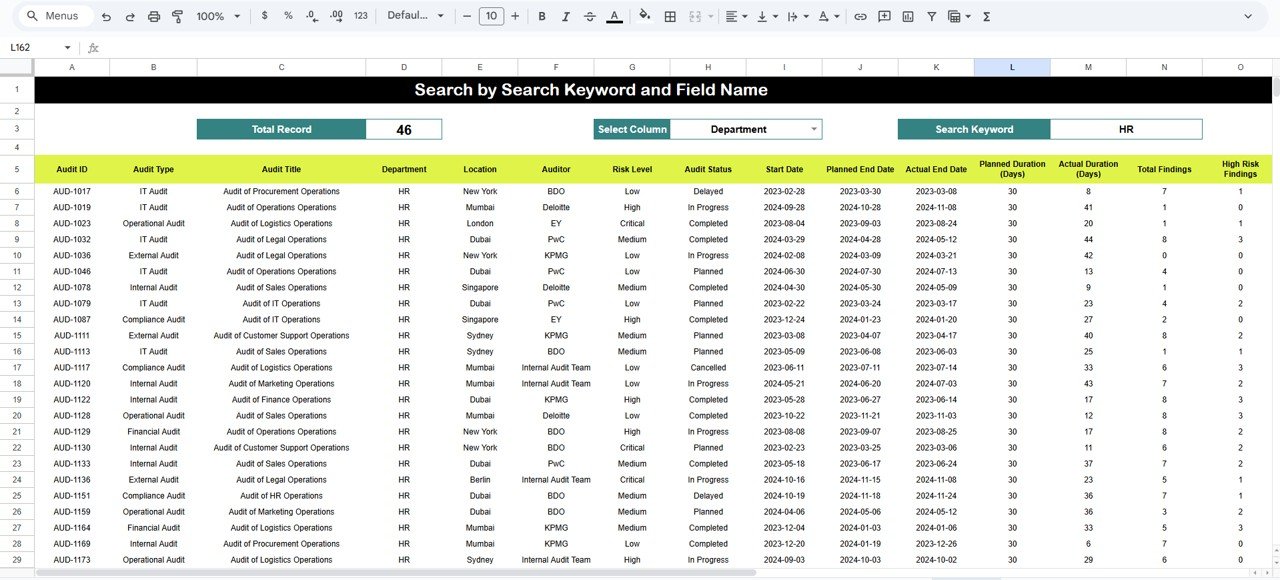Insert a link
The image size is (1280, 580).
click(x=860, y=16)
